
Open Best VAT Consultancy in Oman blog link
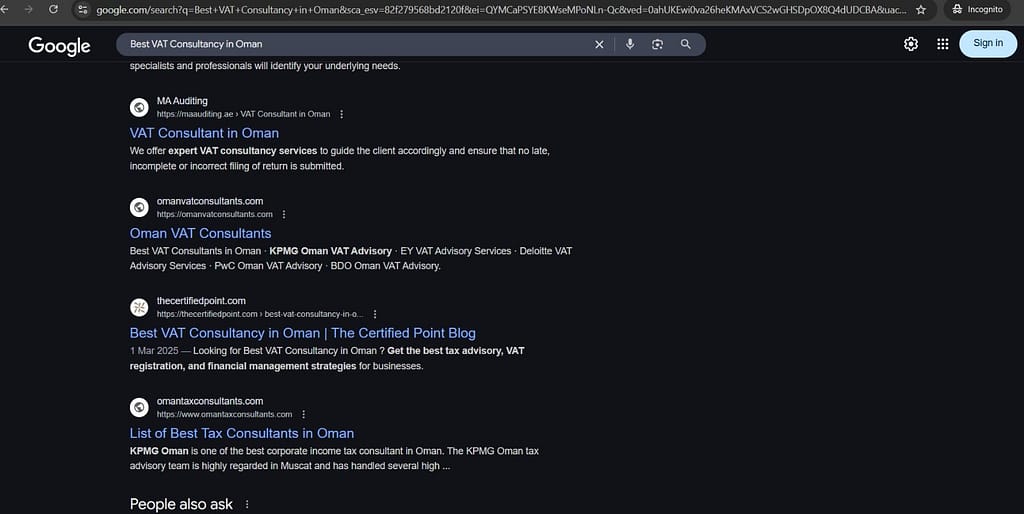tap(302, 333)
